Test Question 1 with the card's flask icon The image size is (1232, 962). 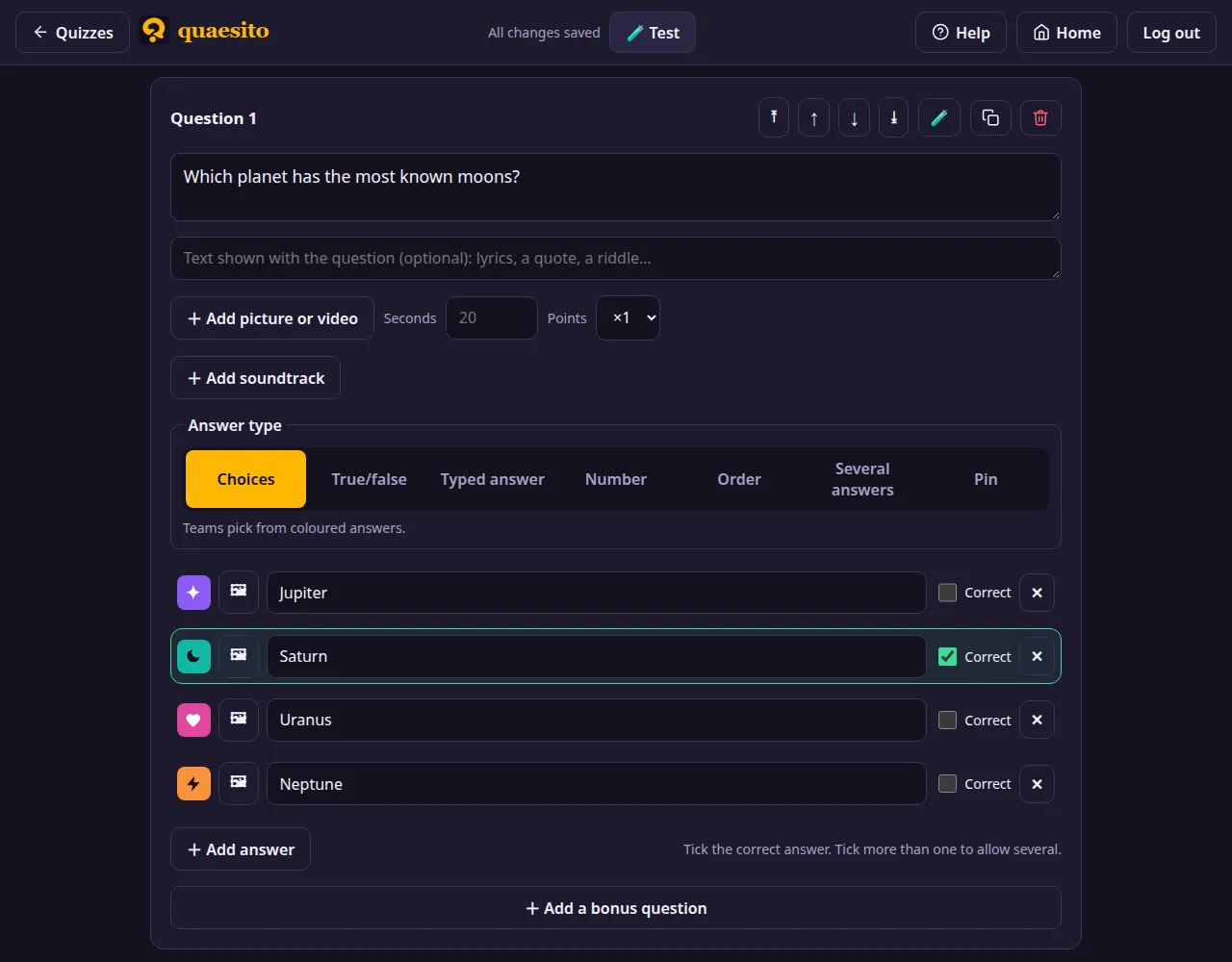coord(939,118)
